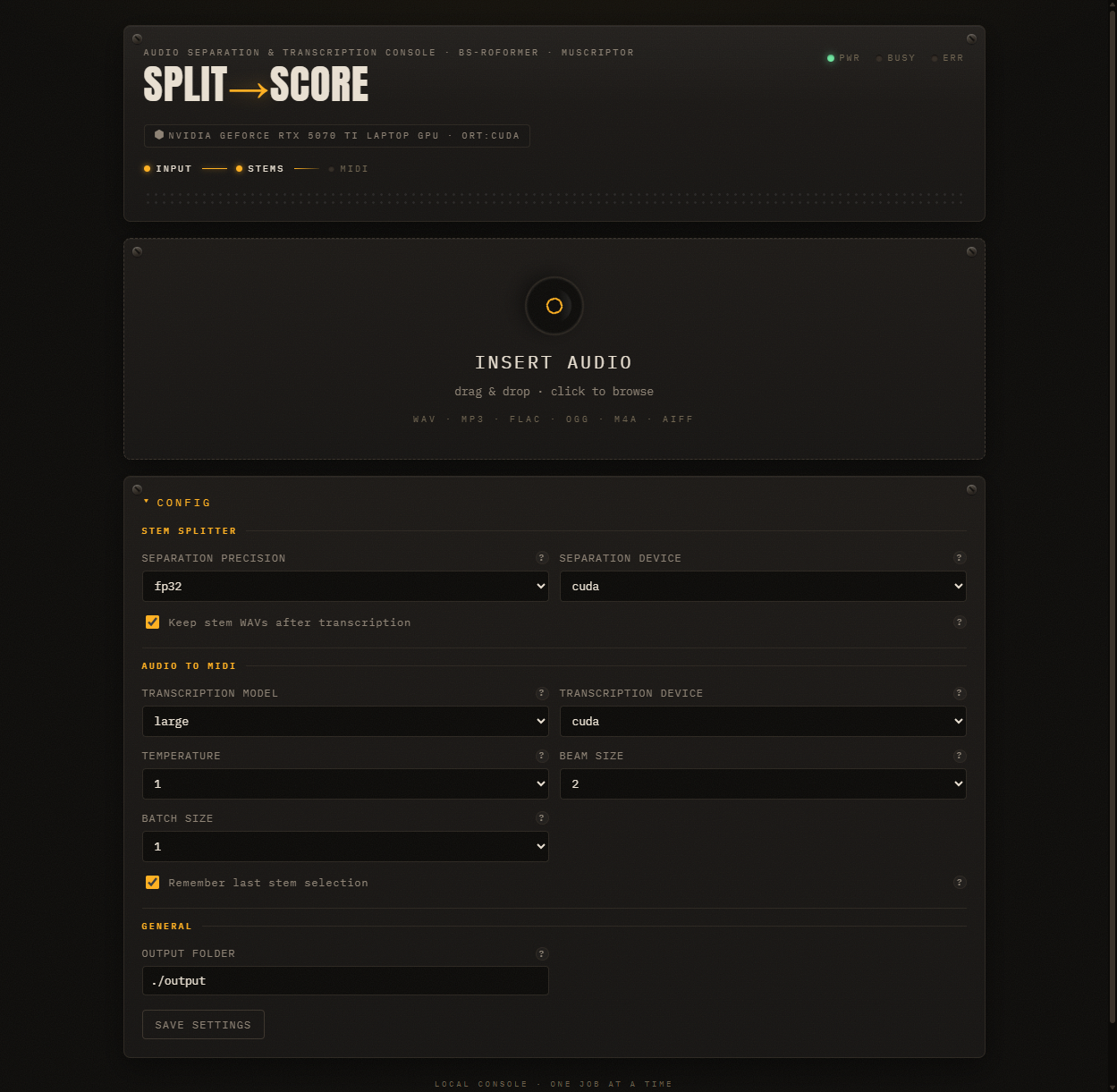Show help for Remember last stem selection
Image resolution: width=1117 pixels, height=1092 pixels.
960,883
